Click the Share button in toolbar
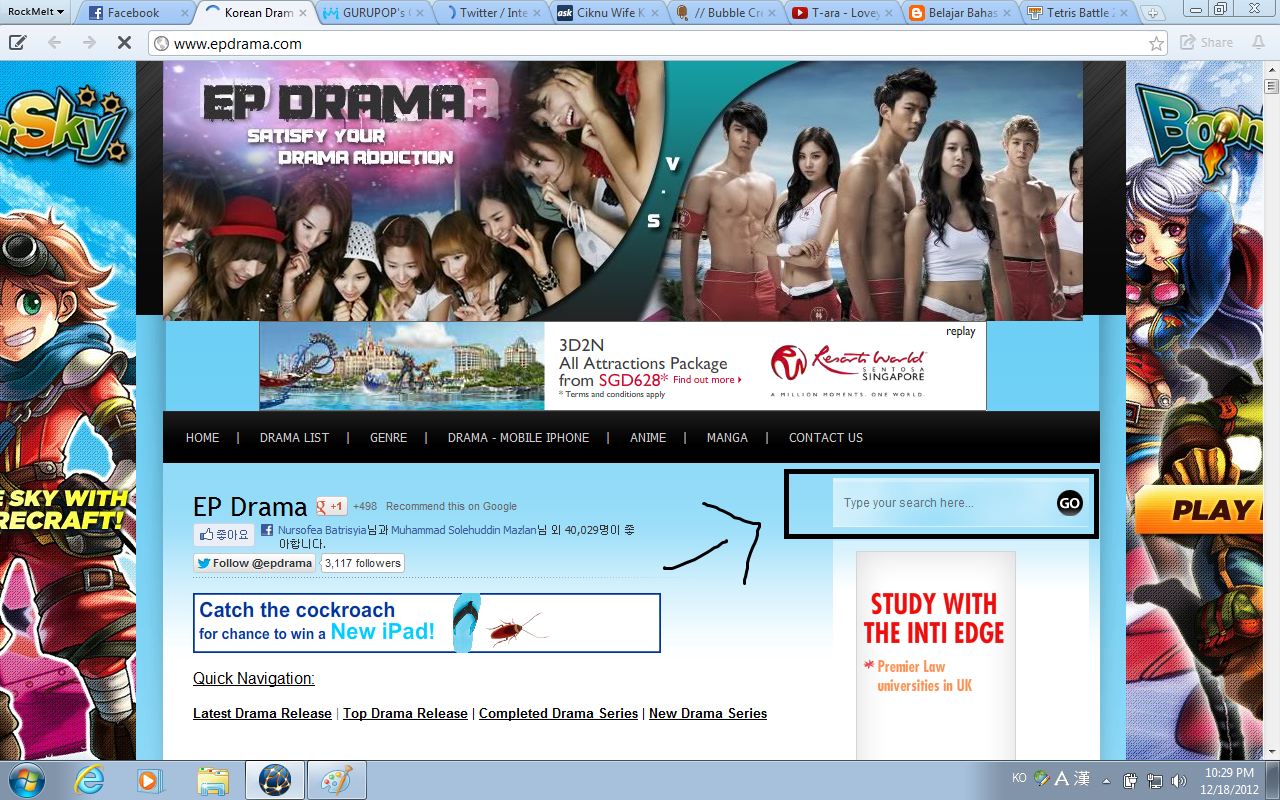This screenshot has width=1280, height=800. [x=1207, y=43]
